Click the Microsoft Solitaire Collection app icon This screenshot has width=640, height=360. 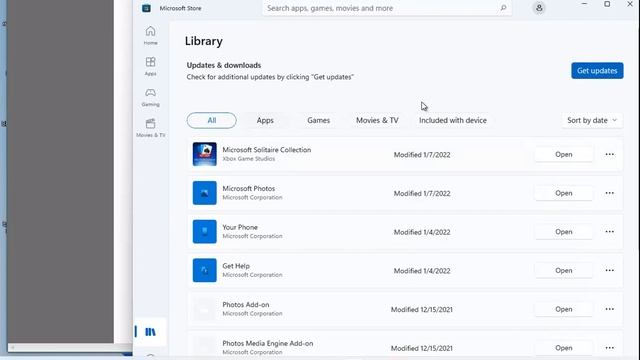pos(204,154)
